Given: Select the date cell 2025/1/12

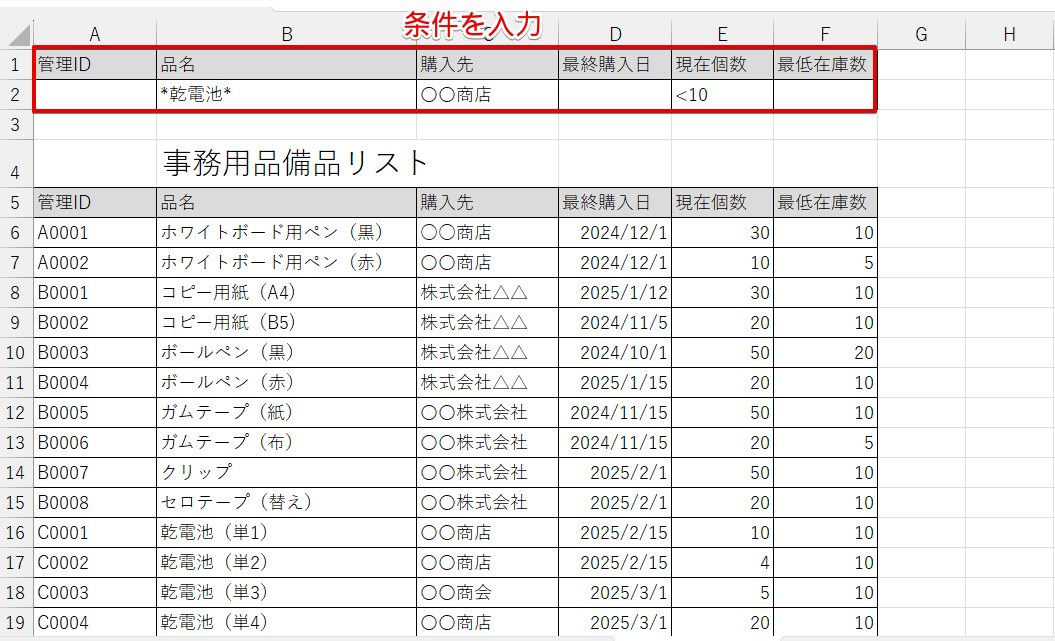Looking at the screenshot, I should coord(614,293).
